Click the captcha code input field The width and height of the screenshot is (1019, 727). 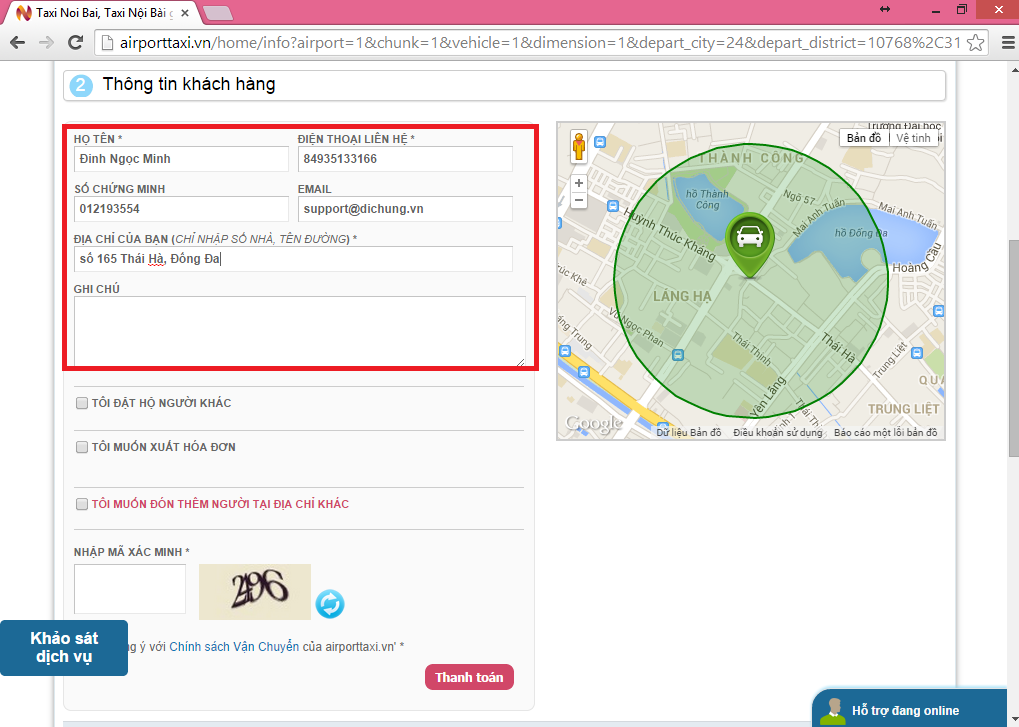130,589
